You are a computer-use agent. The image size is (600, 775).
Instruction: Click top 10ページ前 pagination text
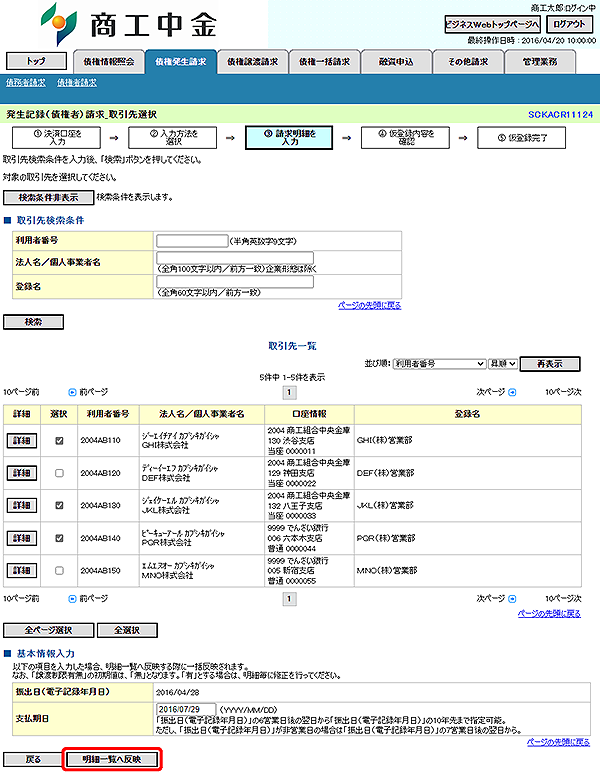[x=21, y=392]
